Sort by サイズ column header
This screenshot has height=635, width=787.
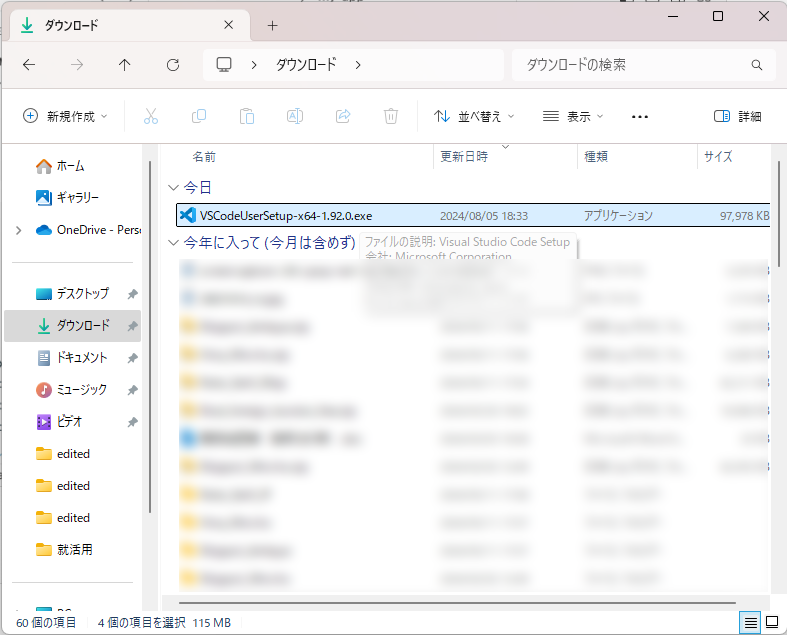point(718,157)
